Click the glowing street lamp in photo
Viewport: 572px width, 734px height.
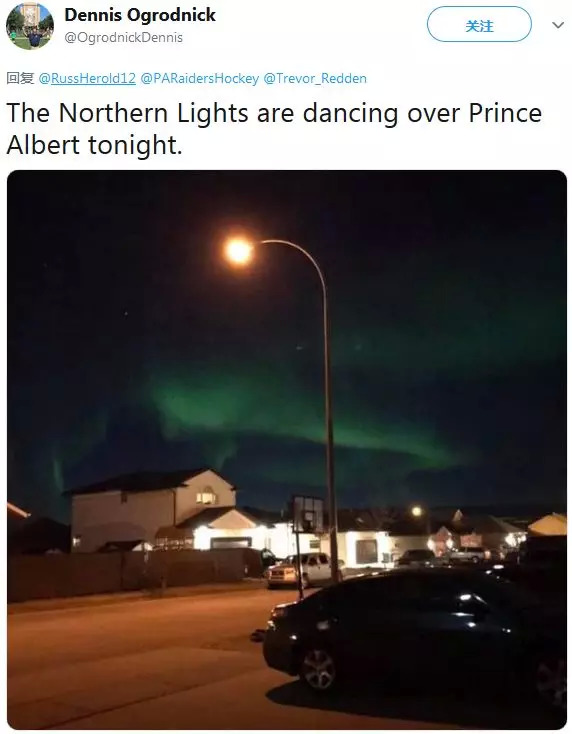tap(238, 251)
